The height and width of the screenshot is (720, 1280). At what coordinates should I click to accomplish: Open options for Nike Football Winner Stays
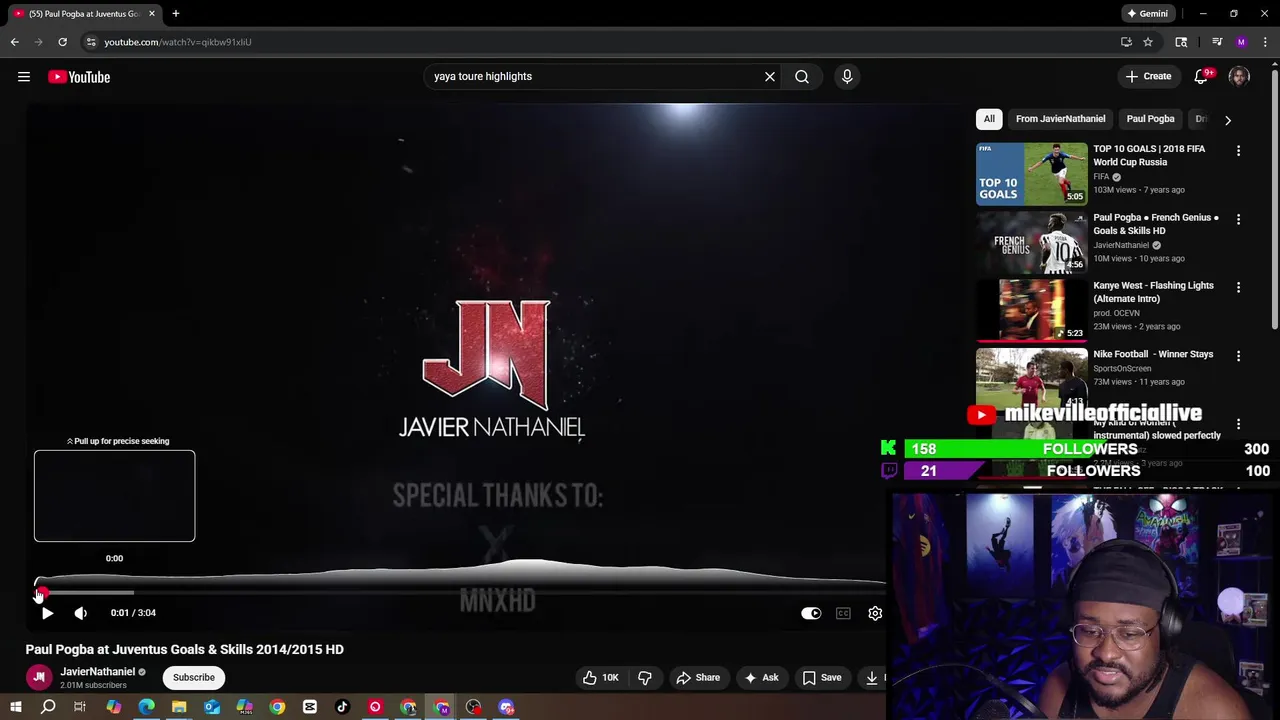[x=1238, y=355]
